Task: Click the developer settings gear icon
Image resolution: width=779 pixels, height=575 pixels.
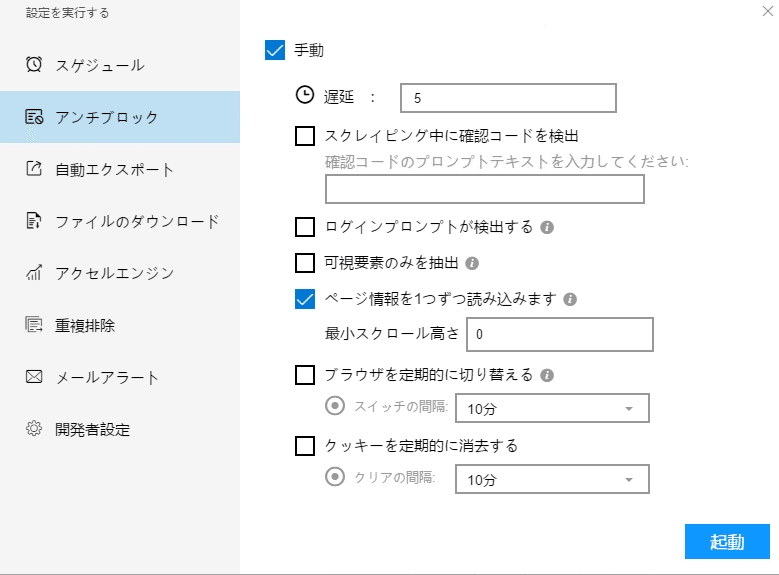Action: click(x=34, y=429)
